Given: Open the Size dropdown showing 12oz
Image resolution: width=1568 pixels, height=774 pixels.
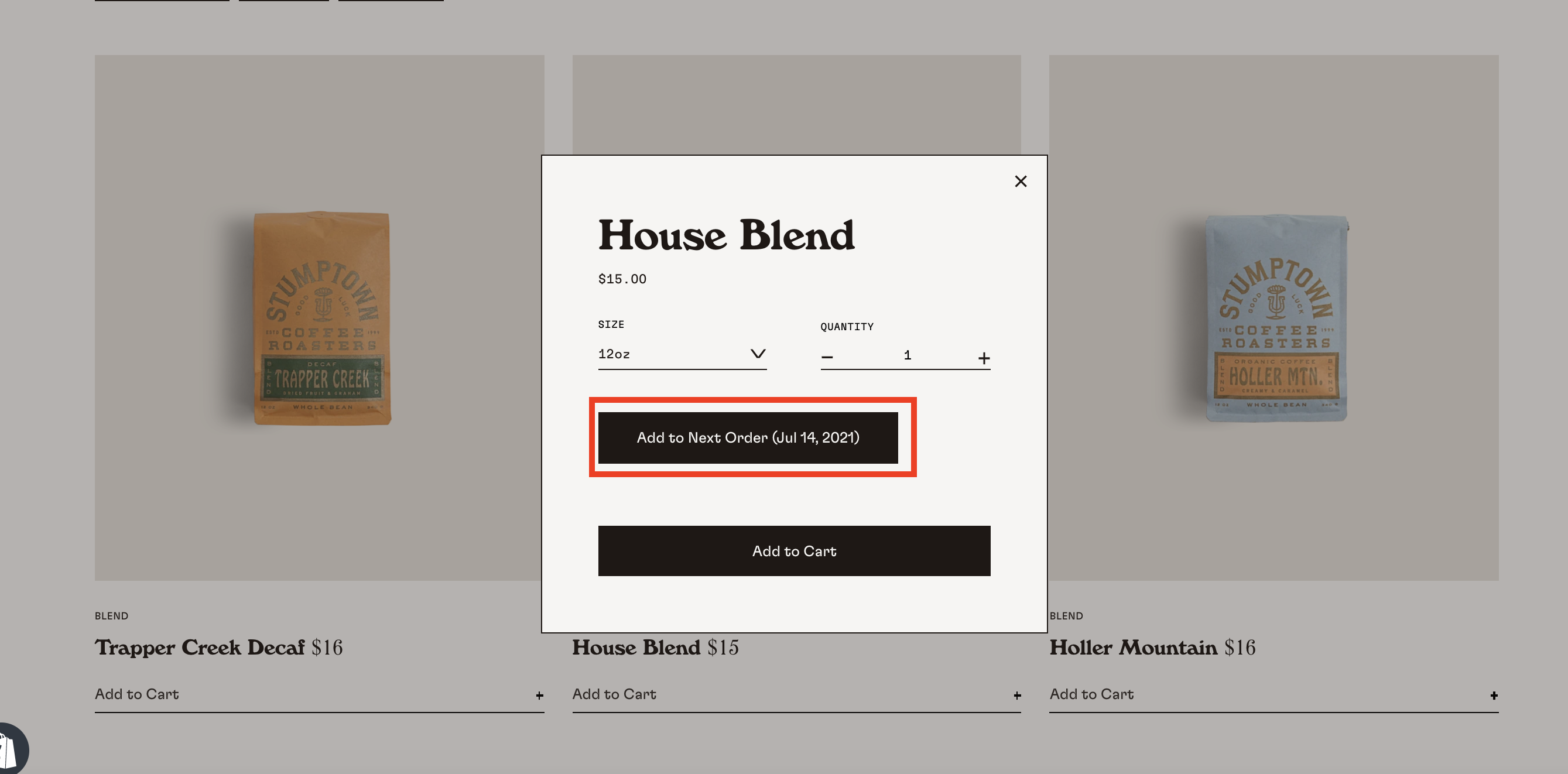Looking at the screenshot, I should (x=682, y=354).
